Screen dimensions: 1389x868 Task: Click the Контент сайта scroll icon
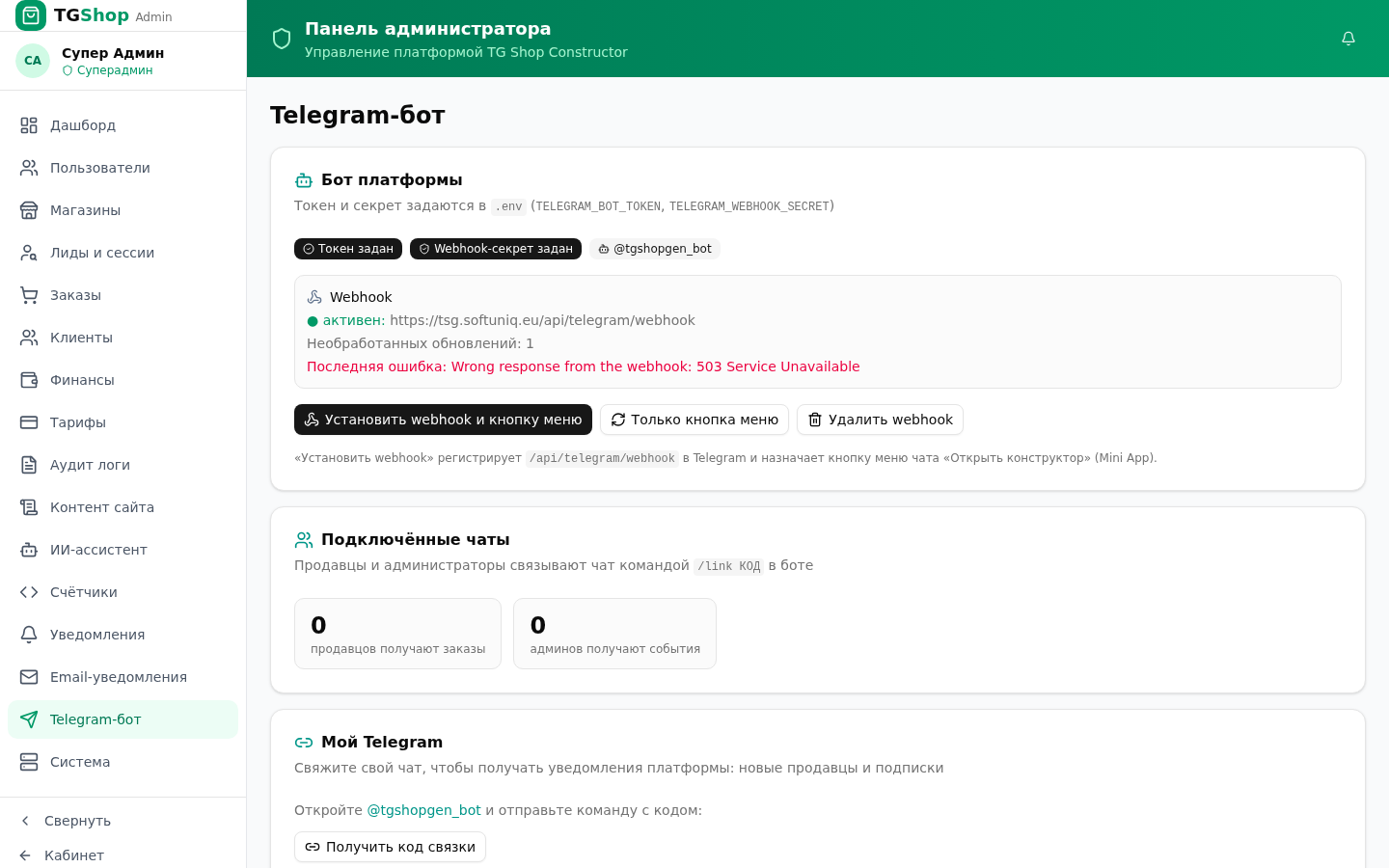click(x=29, y=507)
